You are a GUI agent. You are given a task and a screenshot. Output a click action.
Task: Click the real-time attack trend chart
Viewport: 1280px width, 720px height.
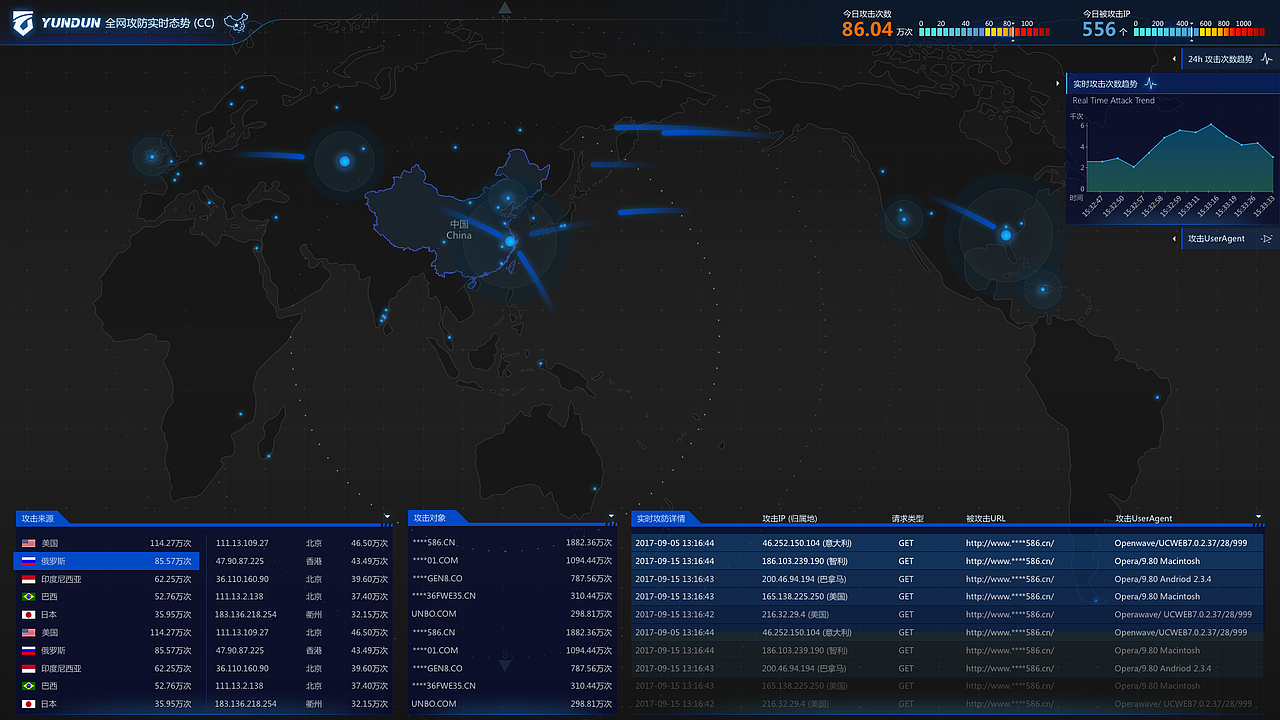click(1180, 158)
